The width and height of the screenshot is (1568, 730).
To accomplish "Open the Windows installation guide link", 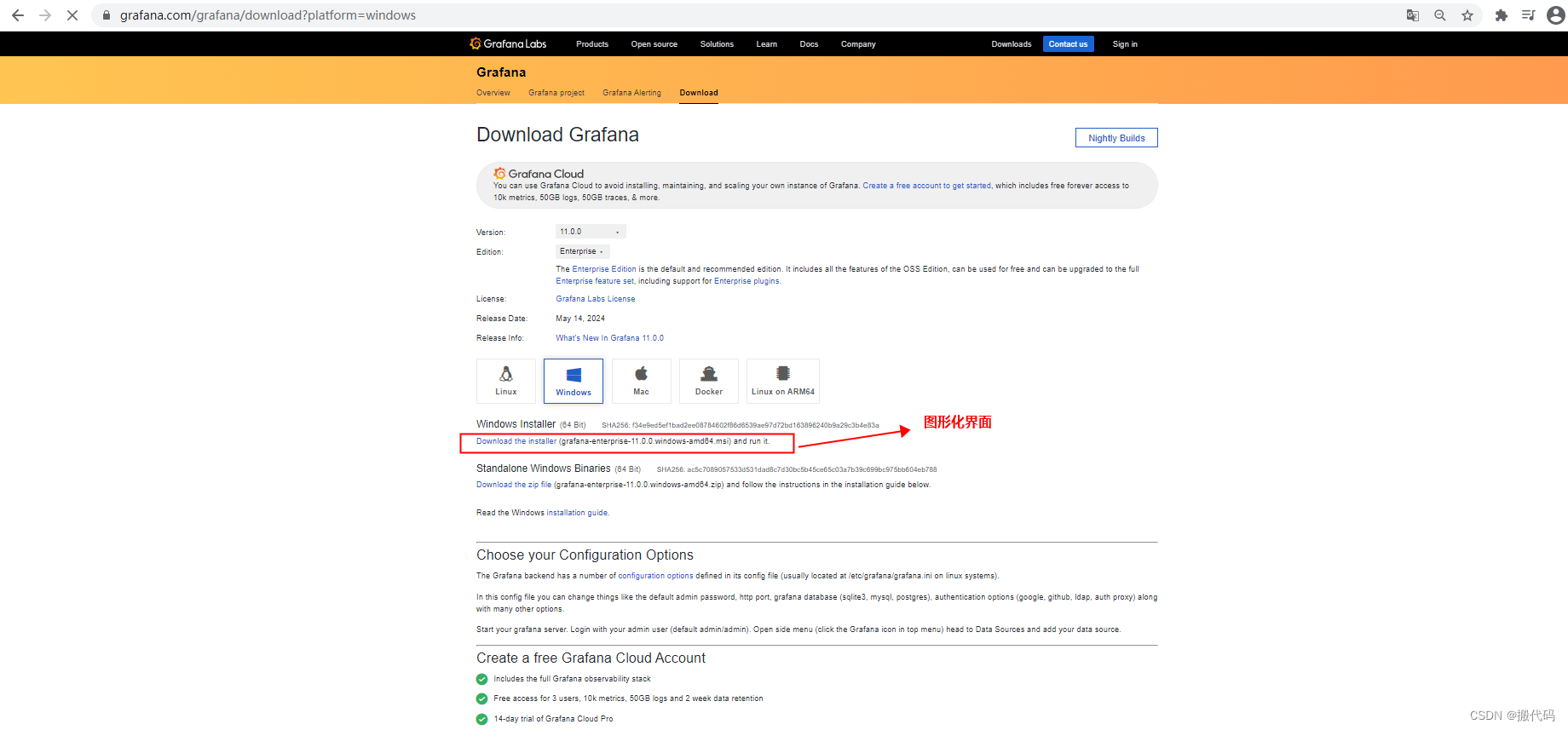I will tap(577, 513).
